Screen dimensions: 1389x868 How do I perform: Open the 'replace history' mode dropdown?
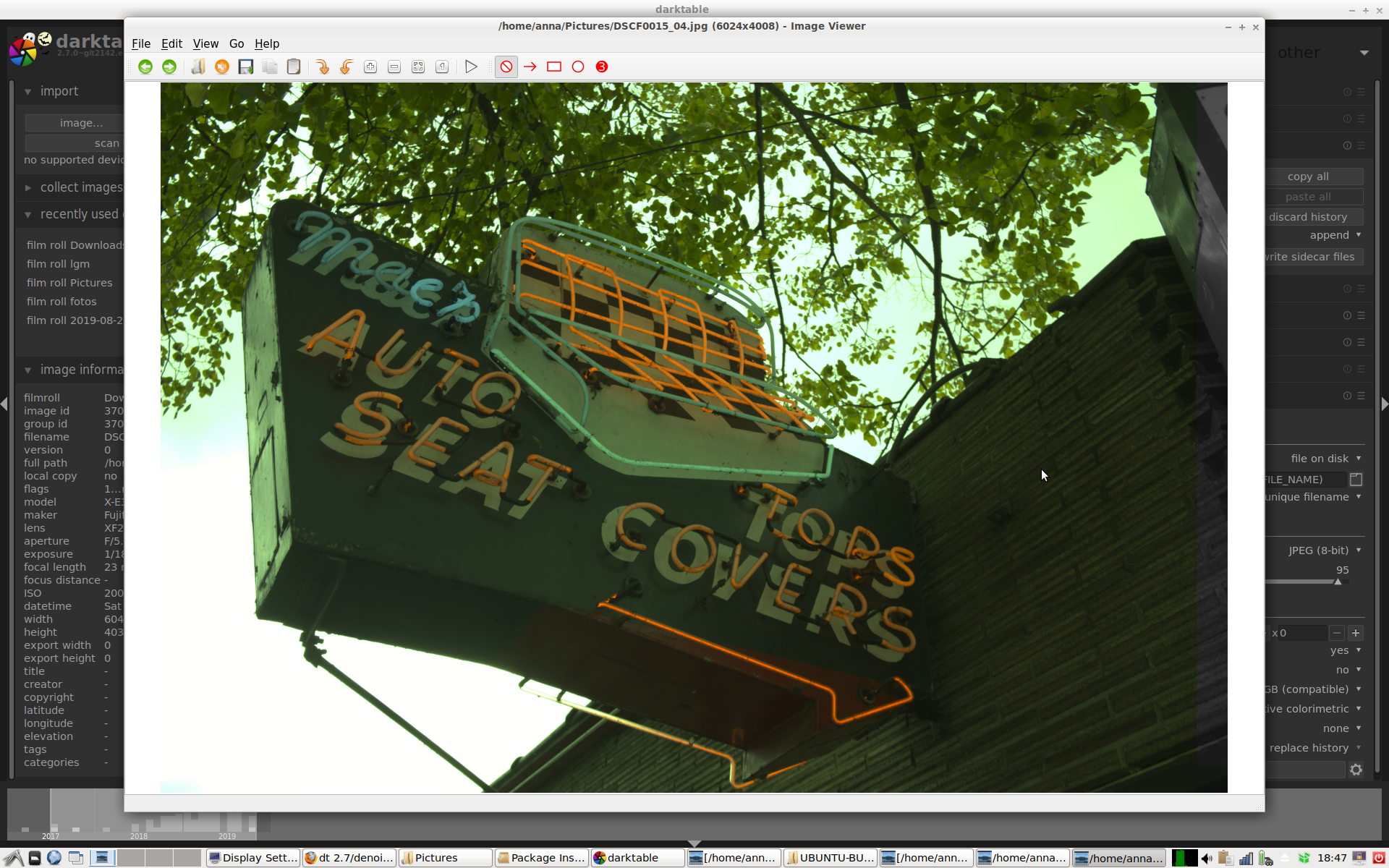(x=1316, y=748)
